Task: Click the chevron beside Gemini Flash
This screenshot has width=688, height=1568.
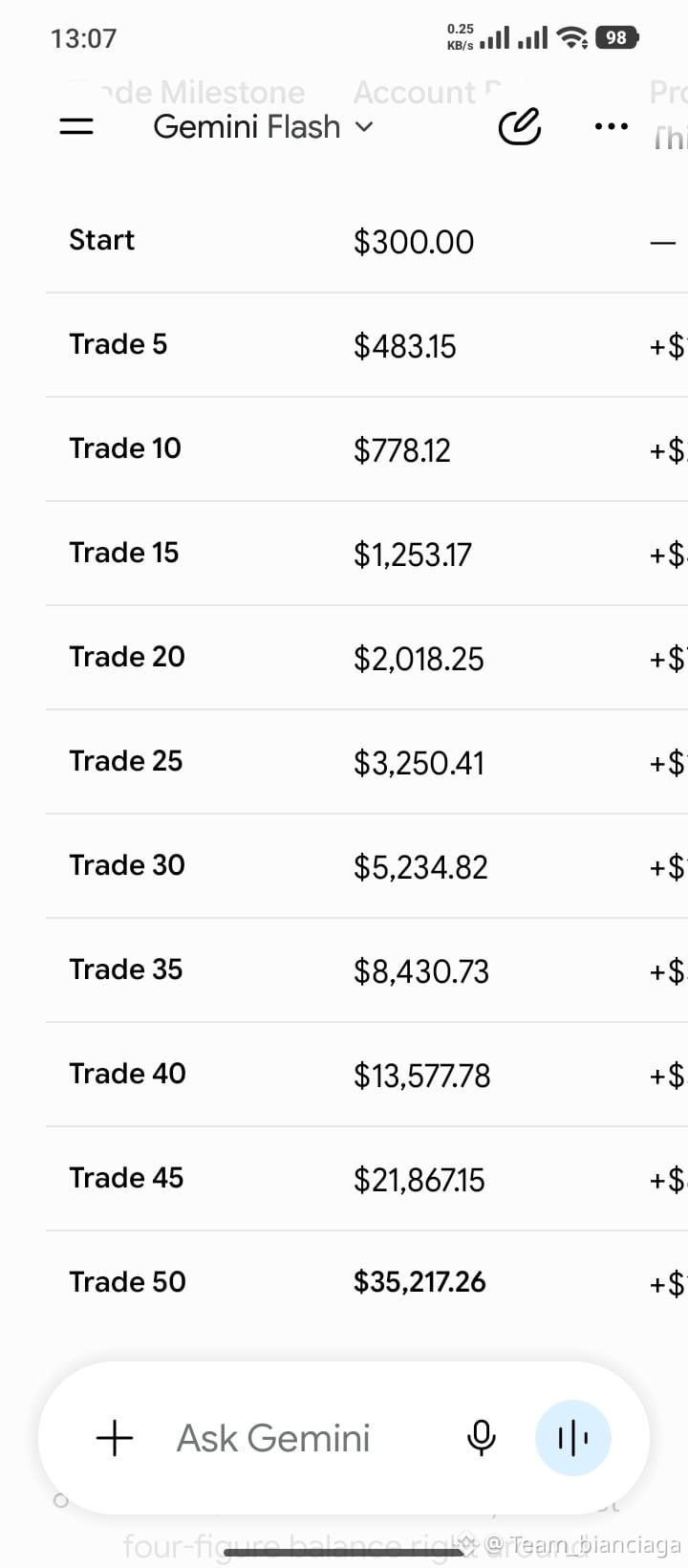Action: point(364,127)
